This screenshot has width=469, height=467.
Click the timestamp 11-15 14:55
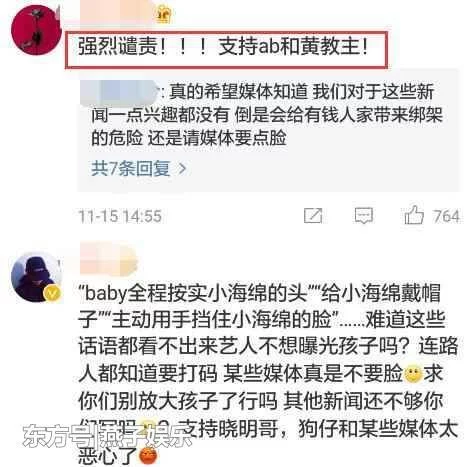120,216
